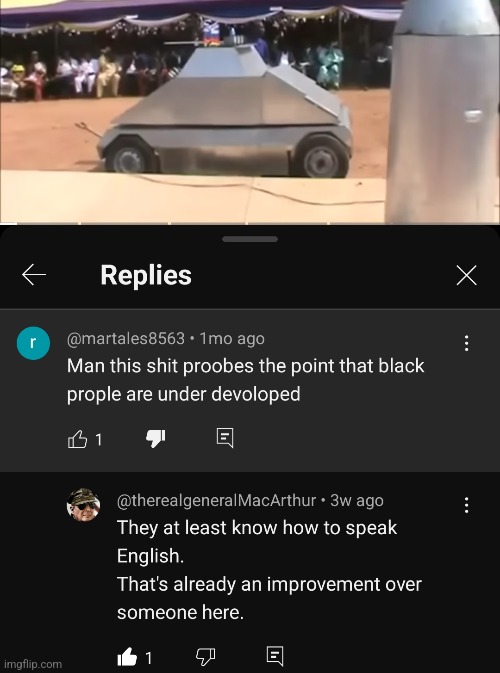Tap the video showing the metal vehicle
The height and width of the screenshot is (673, 500).
point(250,111)
